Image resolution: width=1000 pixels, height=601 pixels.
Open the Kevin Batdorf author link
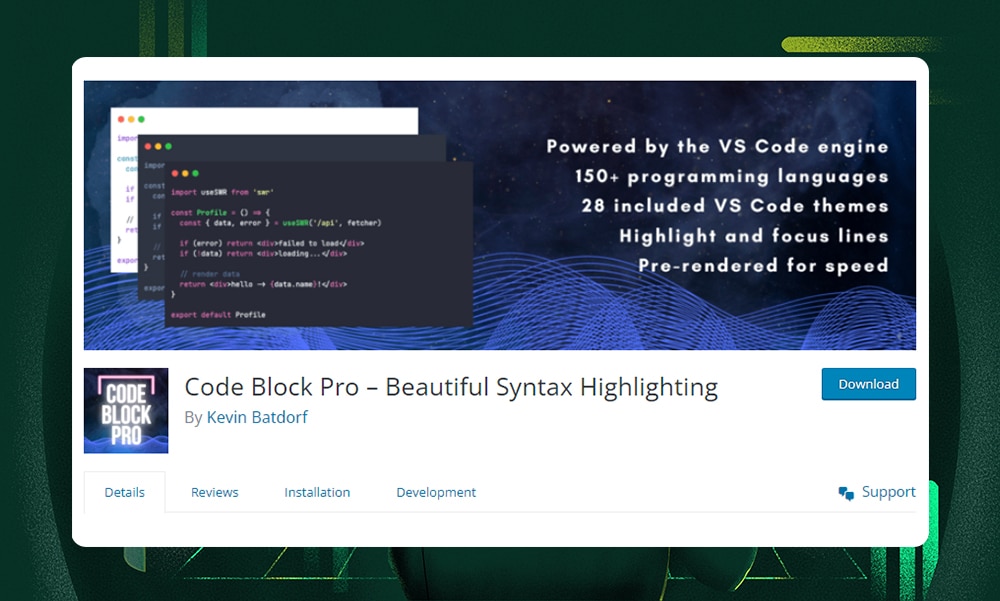click(x=260, y=418)
